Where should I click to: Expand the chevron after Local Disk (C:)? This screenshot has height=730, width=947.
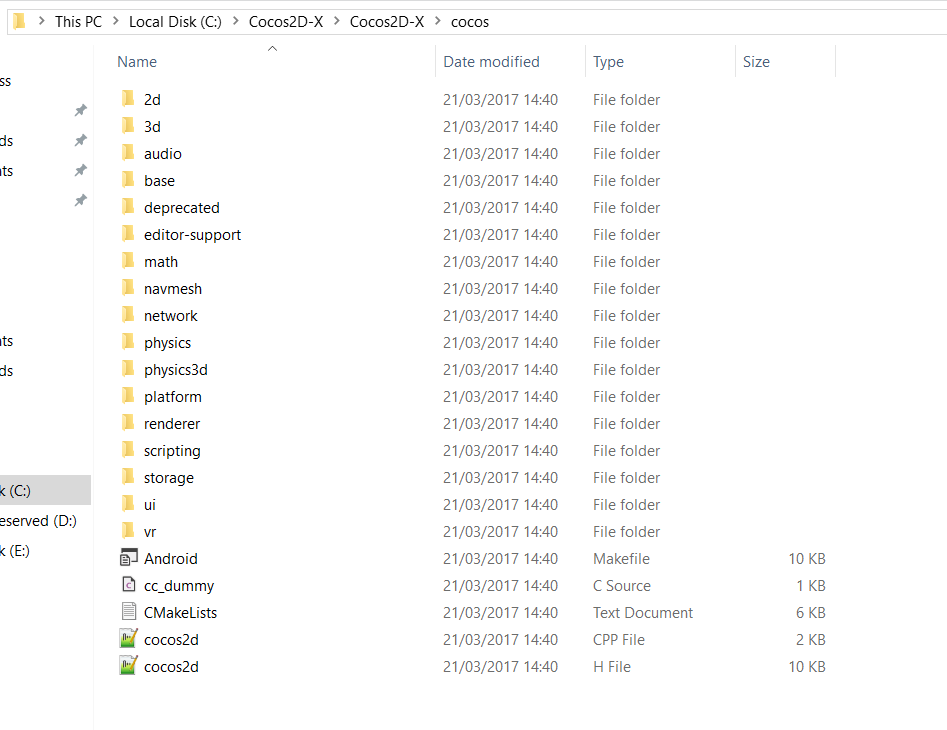click(236, 21)
